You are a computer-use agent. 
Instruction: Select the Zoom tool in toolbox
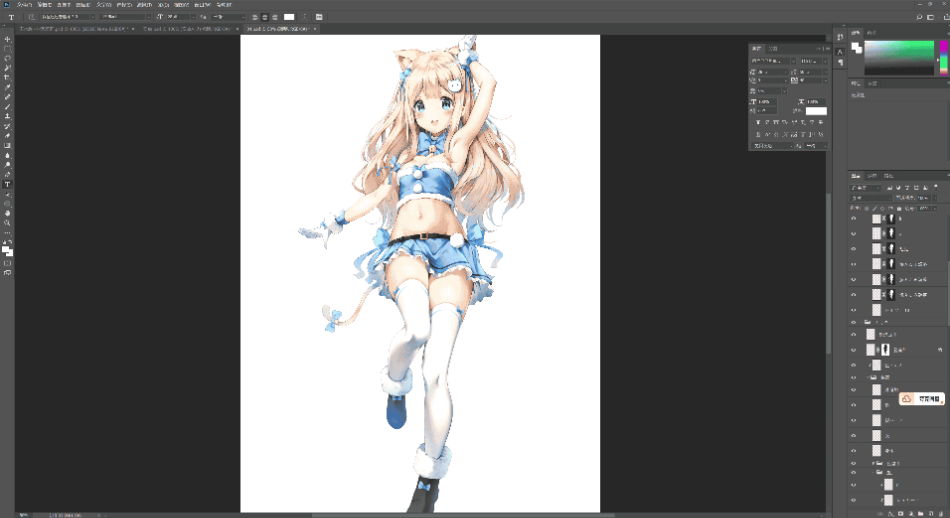click(7, 223)
